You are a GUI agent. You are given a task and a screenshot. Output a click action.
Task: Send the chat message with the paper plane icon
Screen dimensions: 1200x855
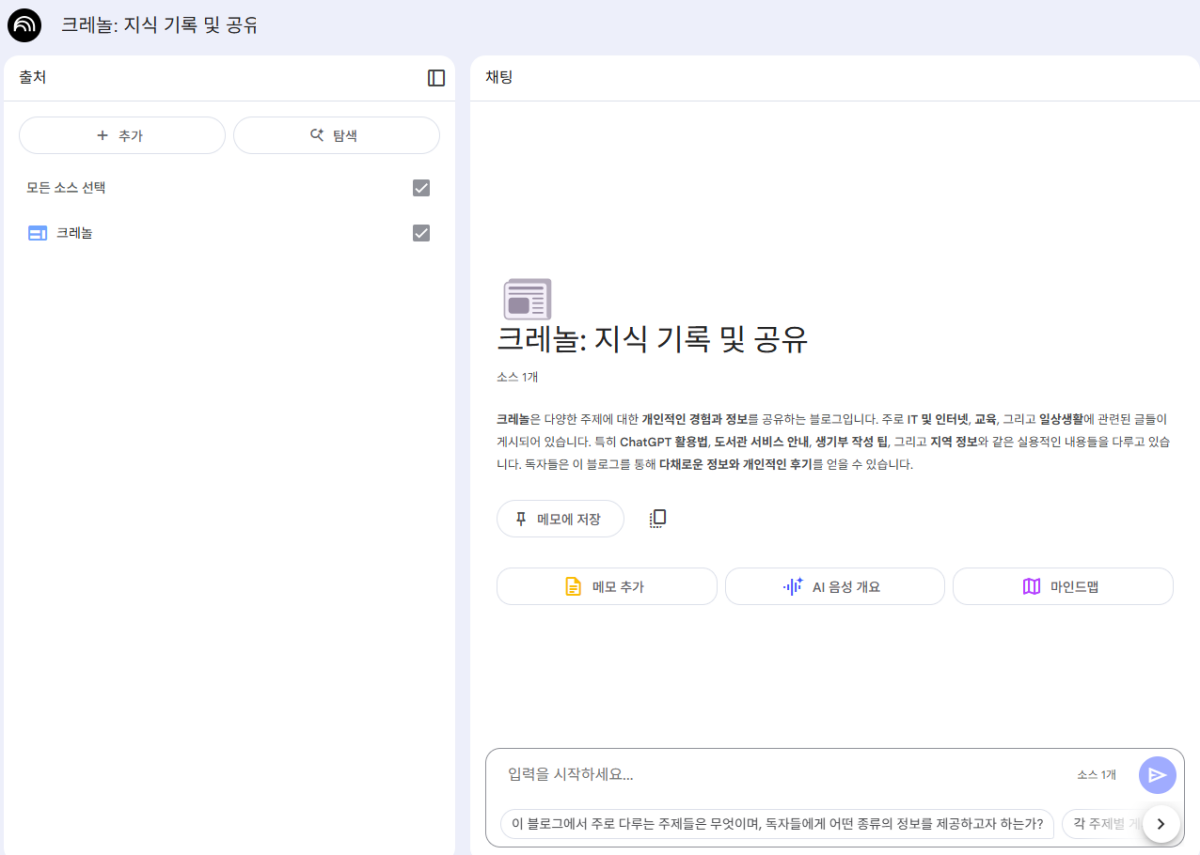pyautogui.click(x=1157, y=775)
